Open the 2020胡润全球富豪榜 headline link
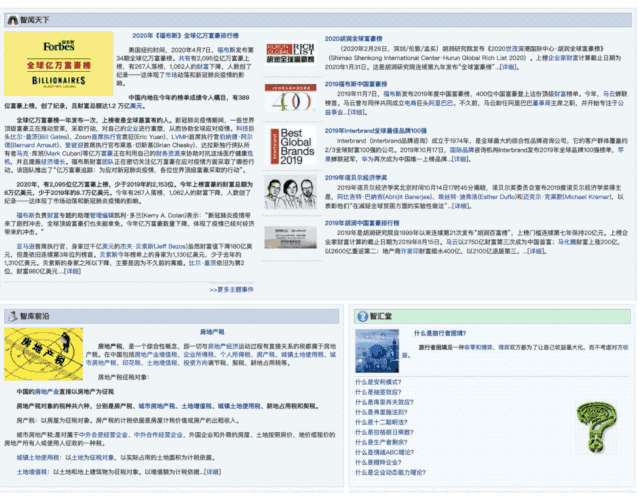 (353, 39)
